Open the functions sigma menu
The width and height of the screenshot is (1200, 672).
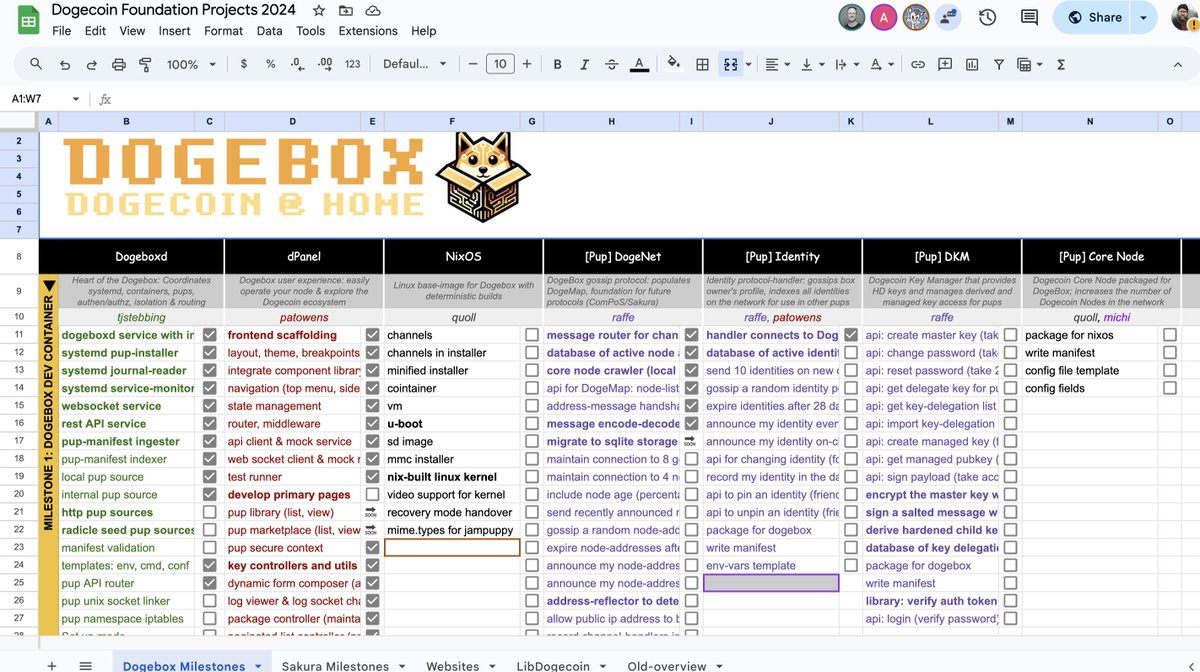[x=1061, y=64]
